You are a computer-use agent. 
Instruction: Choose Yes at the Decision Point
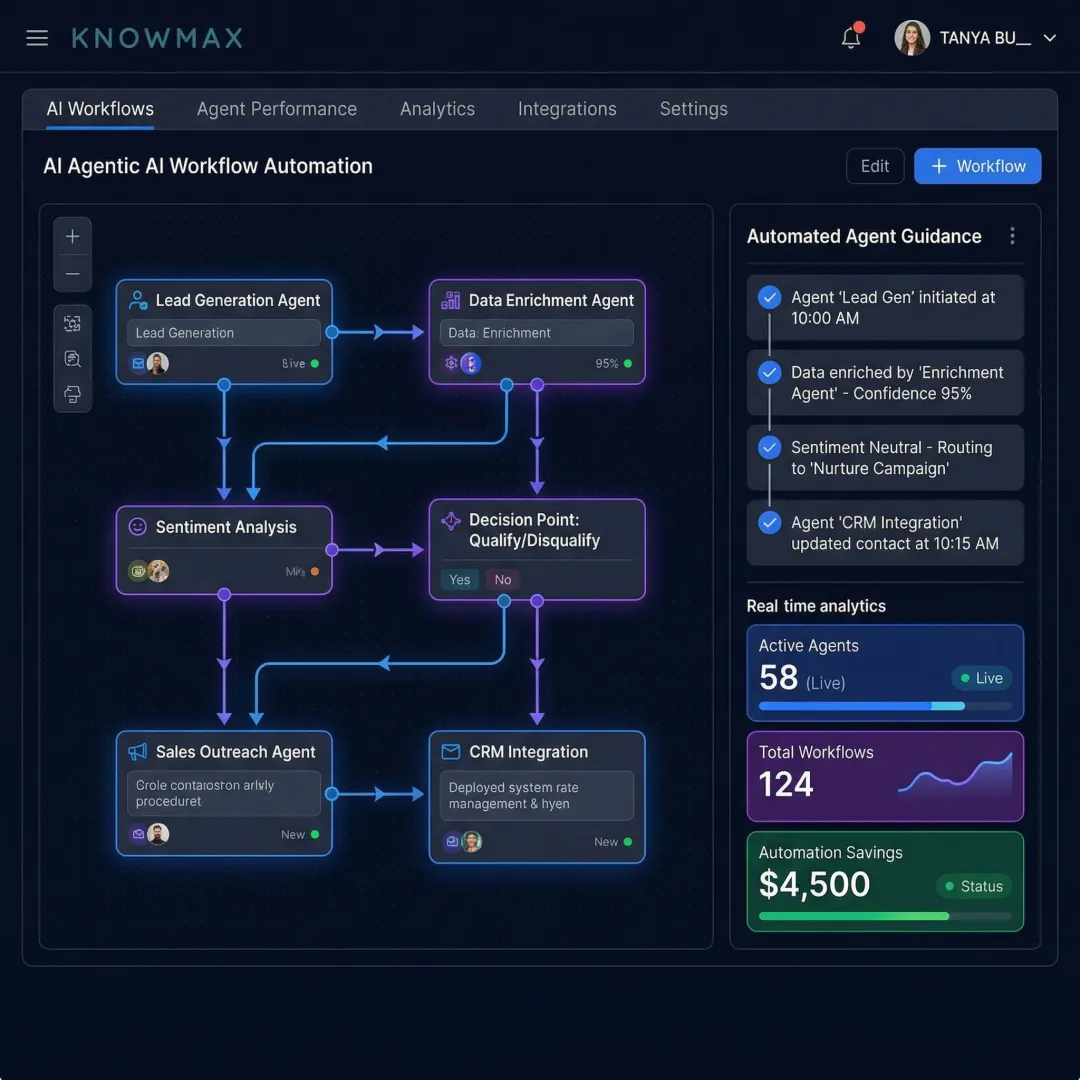tap(459, 580)
